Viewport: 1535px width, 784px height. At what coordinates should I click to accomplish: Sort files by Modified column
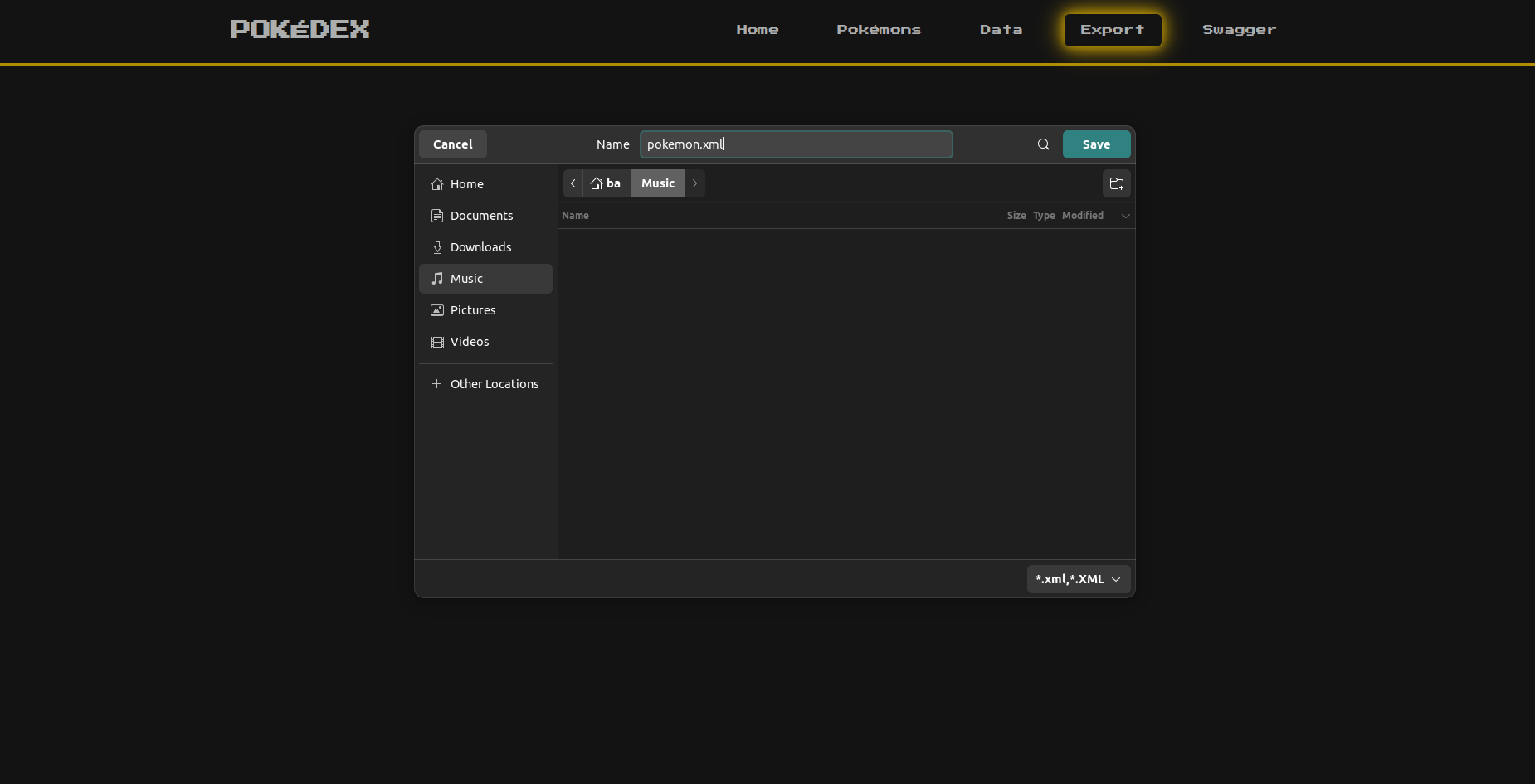[x=1083, y=216]
